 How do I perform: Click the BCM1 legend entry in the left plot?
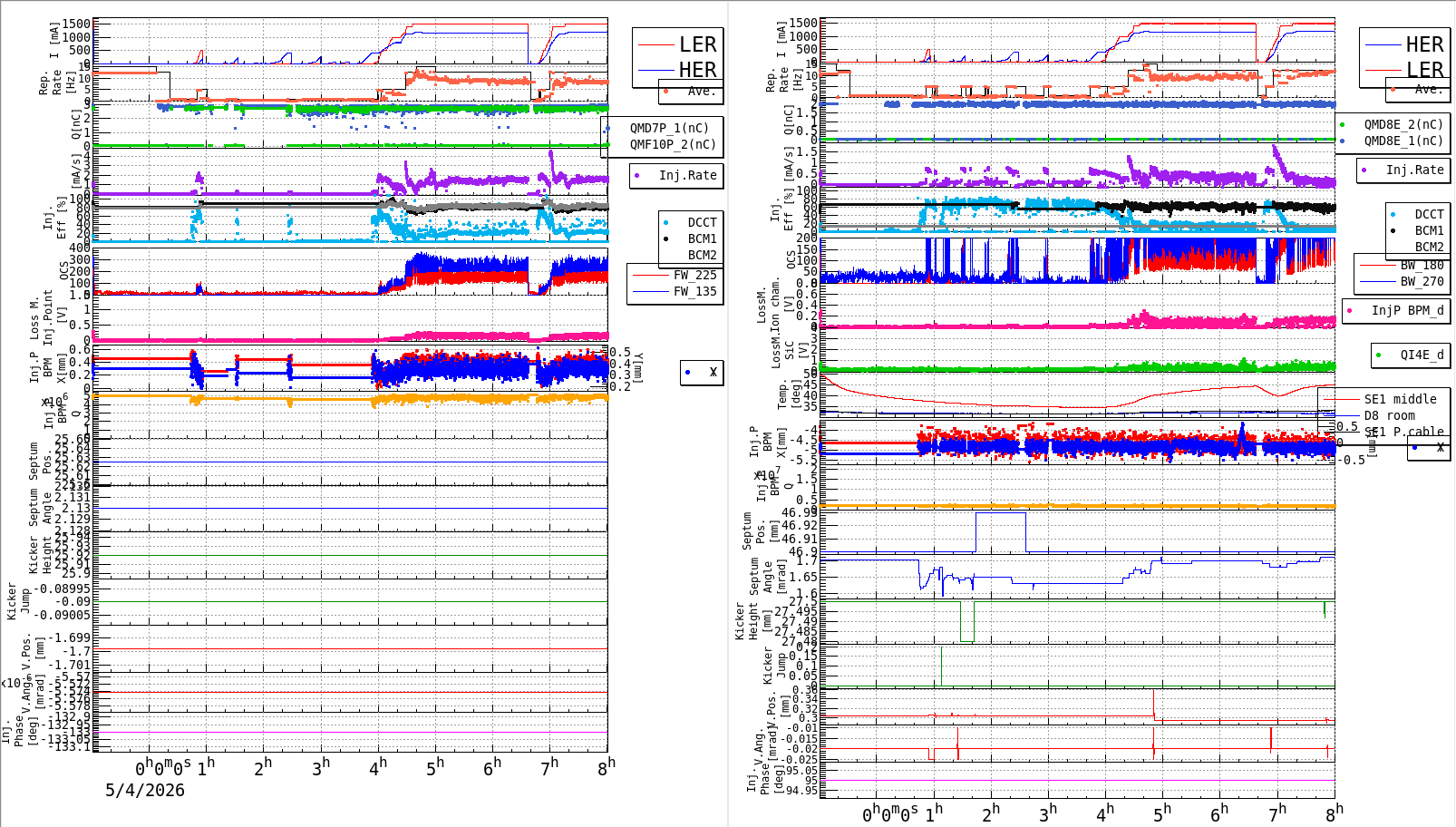tap(691, 238)
